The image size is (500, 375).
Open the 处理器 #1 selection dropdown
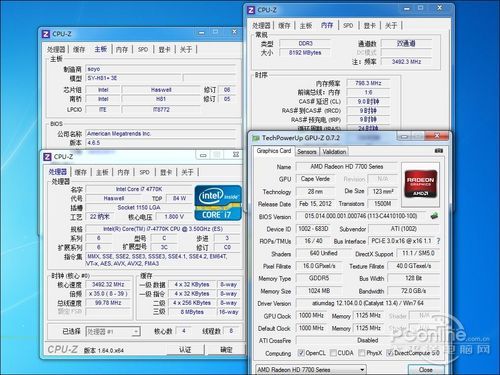click(x=113, y=331)
